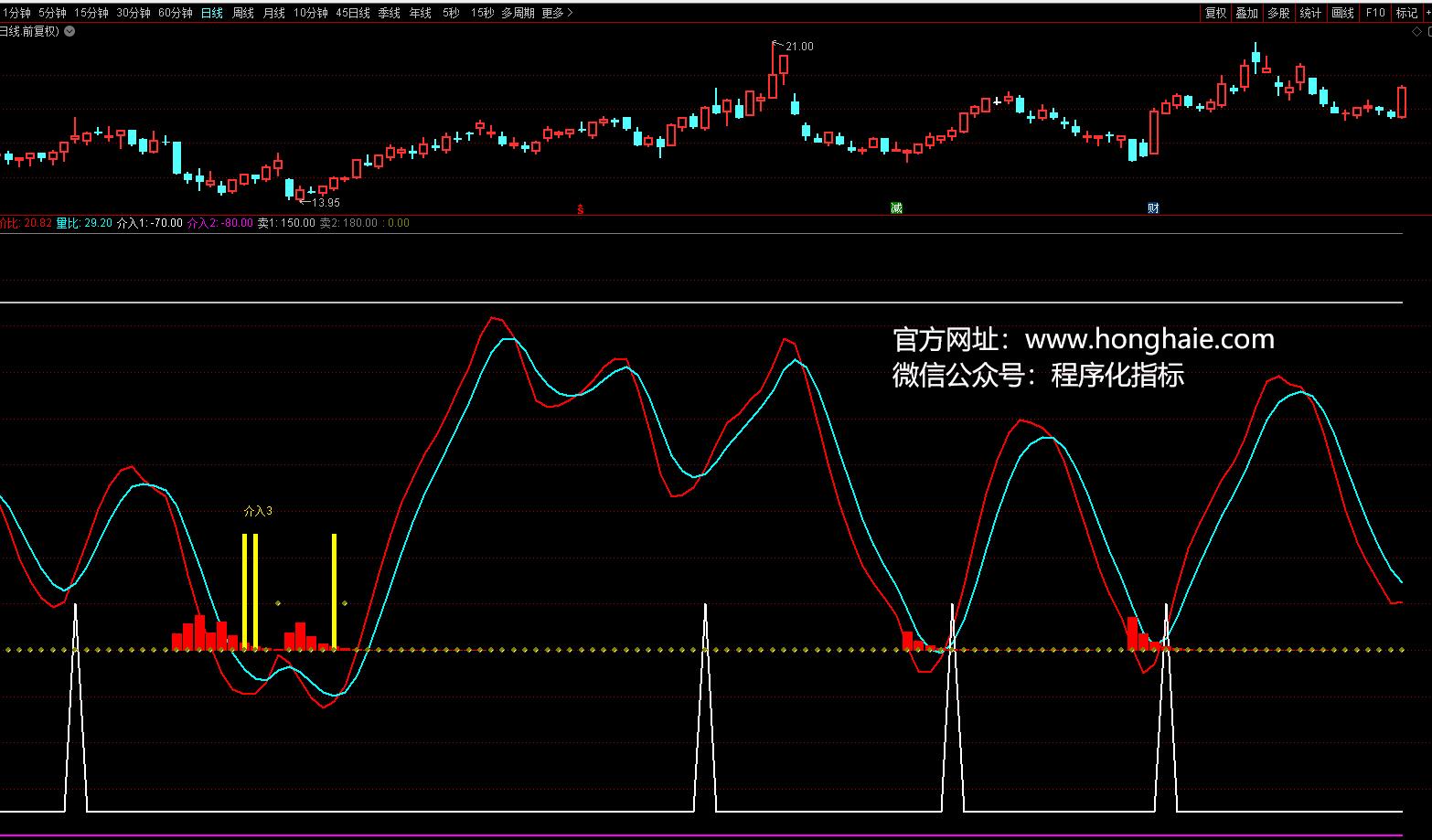Select the 1分钟 period tab

point(16,13)
